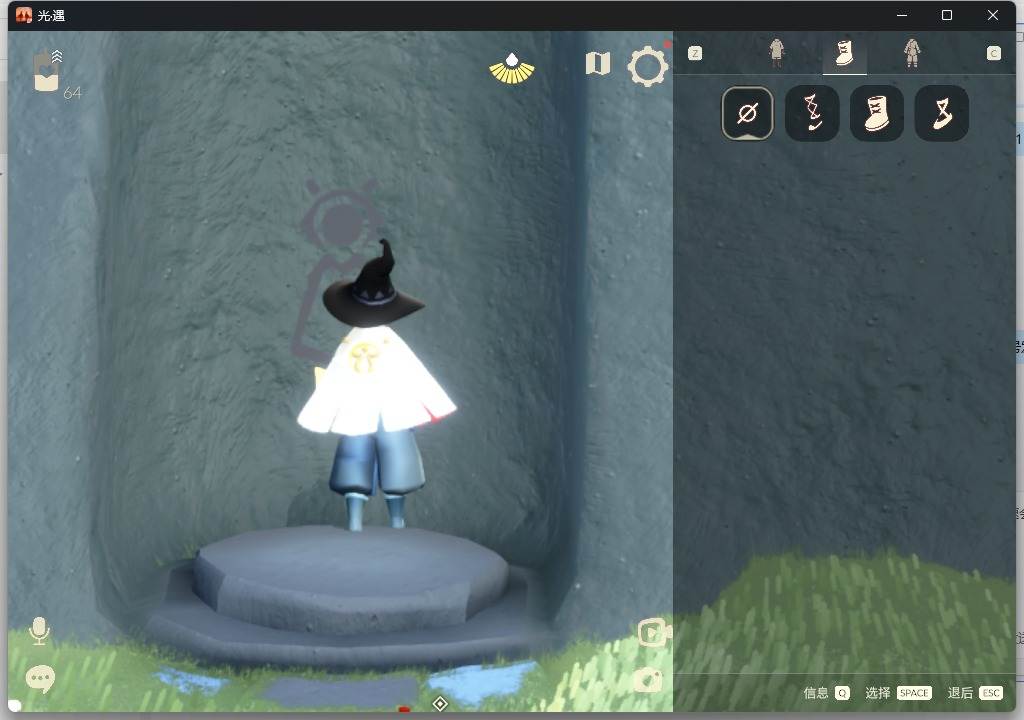This screenshot has height=720, width=1024.
Task: Click the C next category key
Action: [x=993, y=54]
